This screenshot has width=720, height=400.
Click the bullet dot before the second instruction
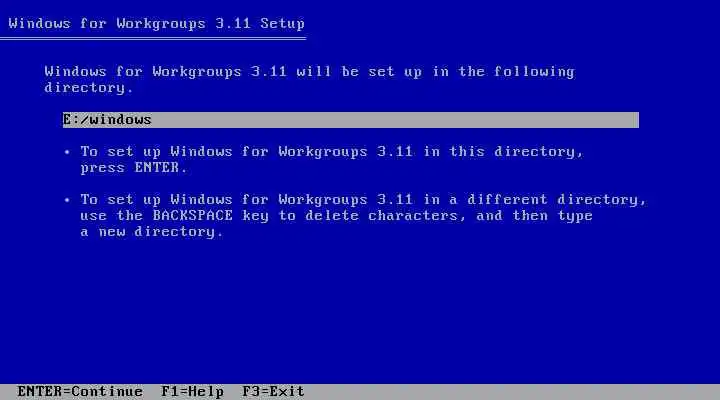tap(67, 200)
